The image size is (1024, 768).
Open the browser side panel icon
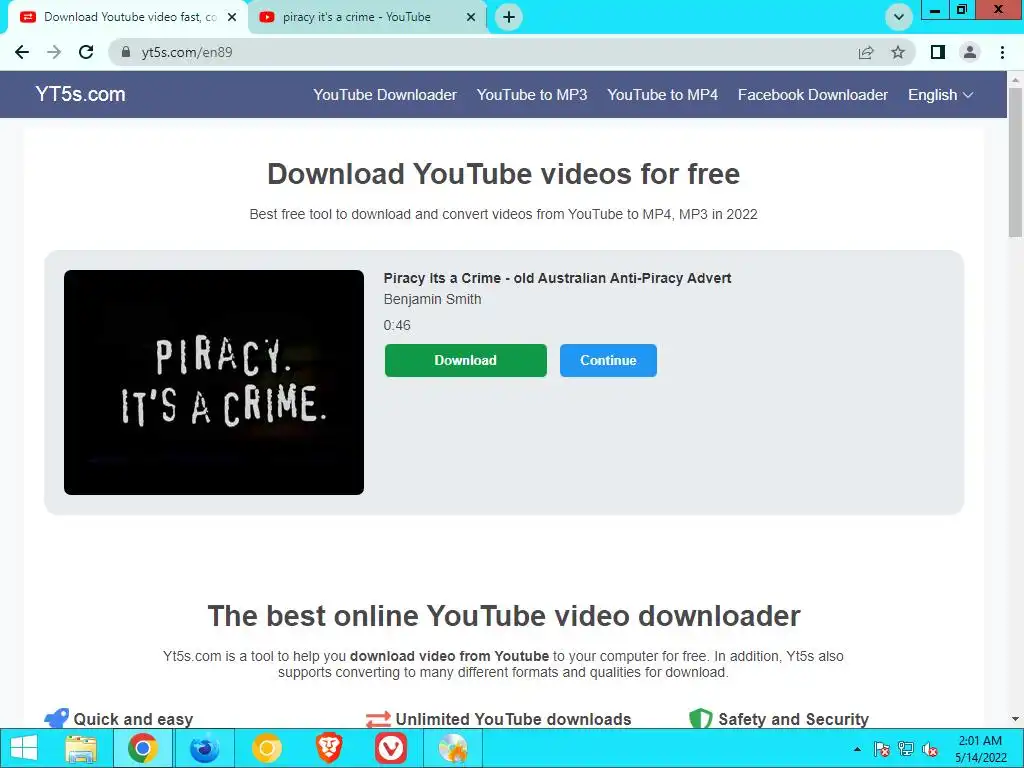938,52
